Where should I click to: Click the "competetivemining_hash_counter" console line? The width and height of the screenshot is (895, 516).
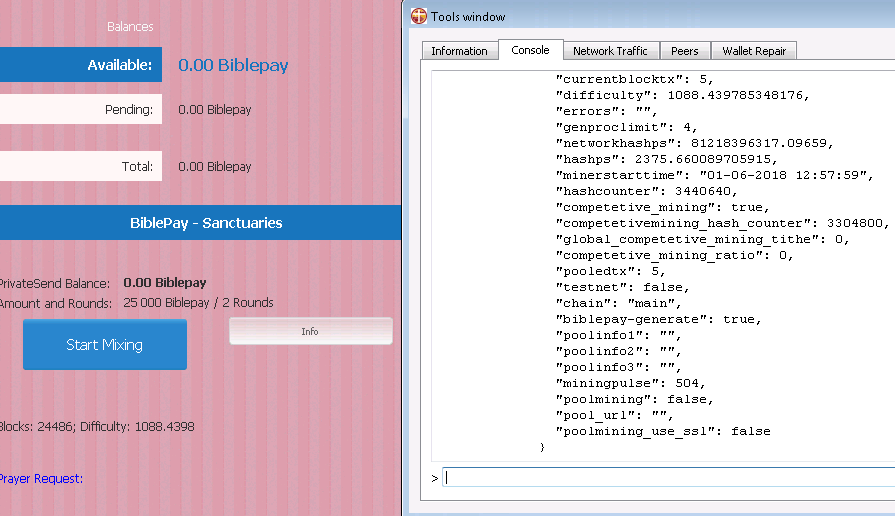(723, 223)
